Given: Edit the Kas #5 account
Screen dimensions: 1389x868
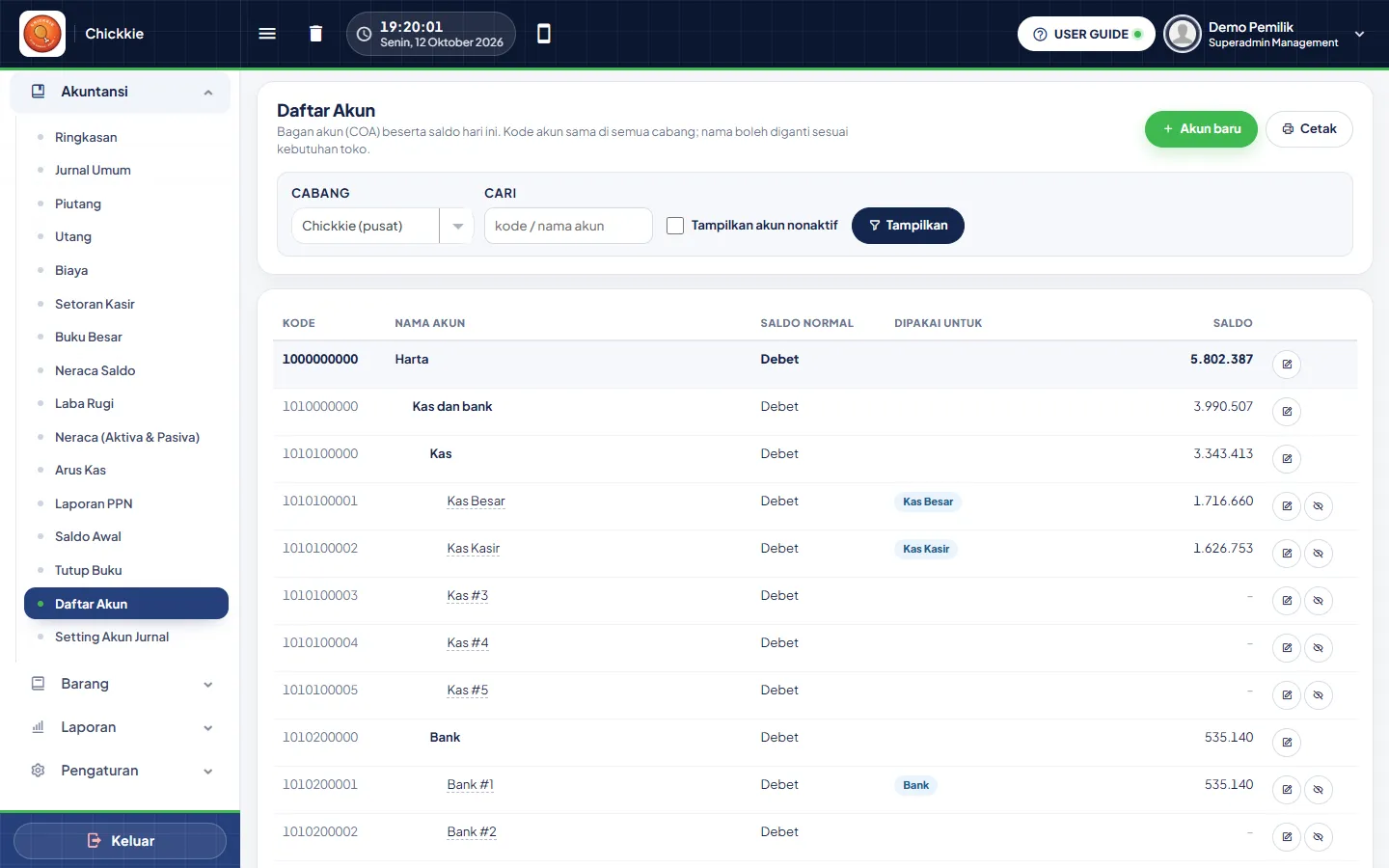Looking at the screenshot, I should click(x=1287, y=695).
